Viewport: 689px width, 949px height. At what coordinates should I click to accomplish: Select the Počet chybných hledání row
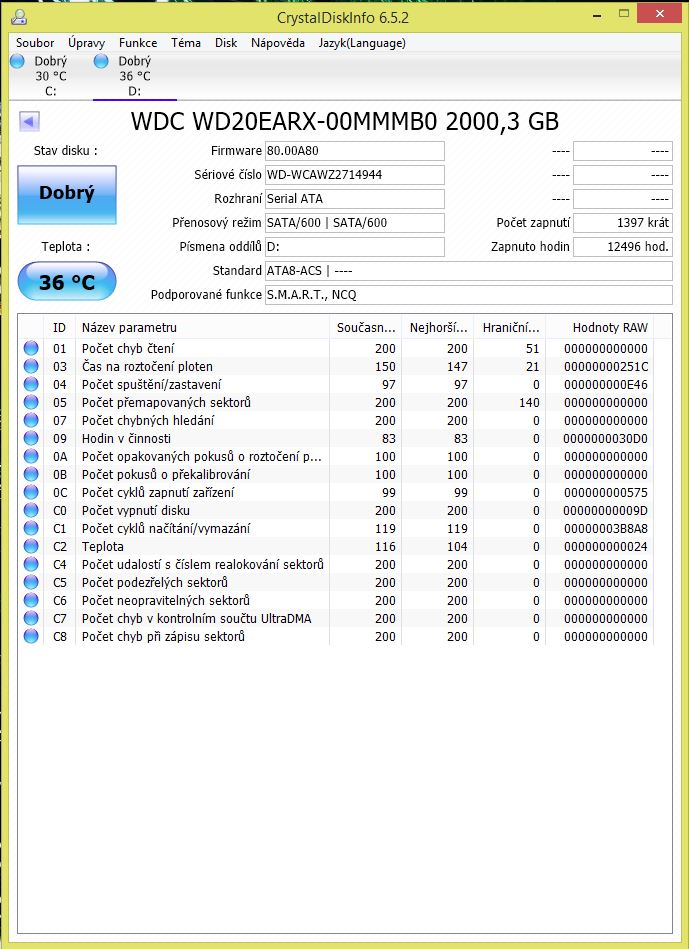tap(336, 420)
